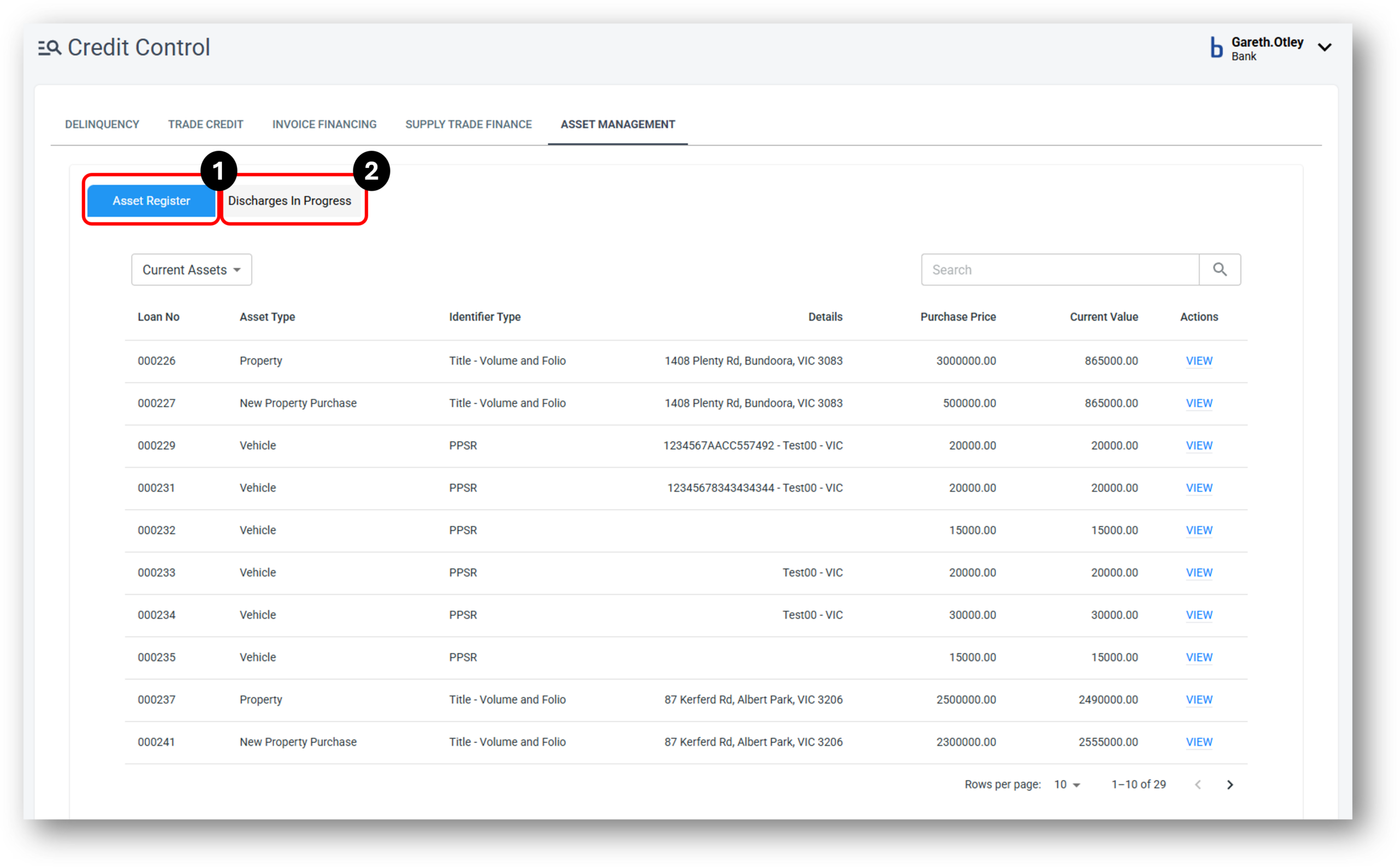Image resolution: width=1400 pixels, height=867 pixels.
Task: Click the bank logo beside Gareth.Otley
Action: 1216,48
